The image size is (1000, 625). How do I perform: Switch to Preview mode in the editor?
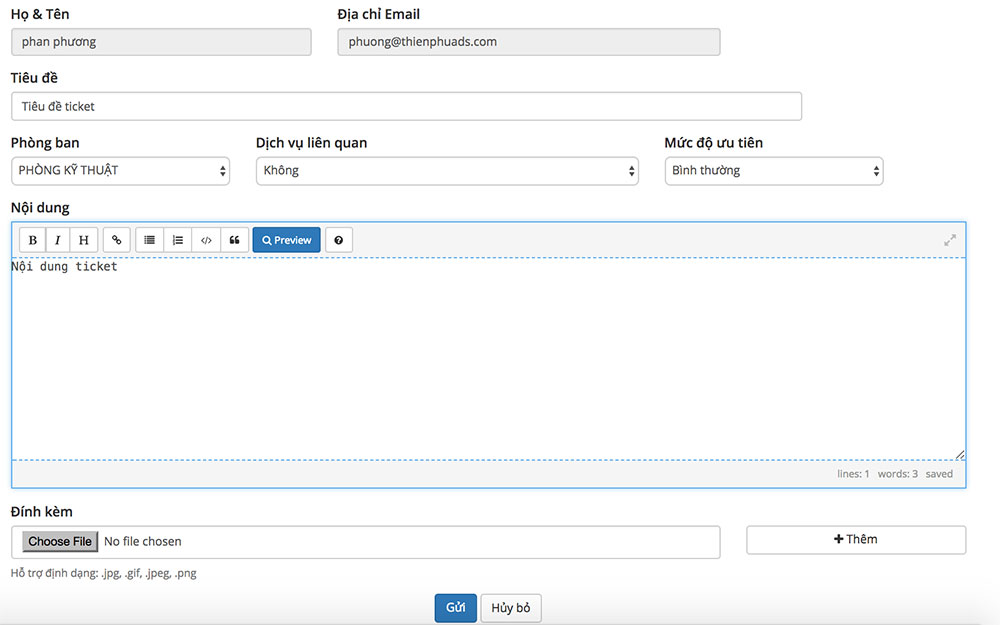(x=286, y=239)
